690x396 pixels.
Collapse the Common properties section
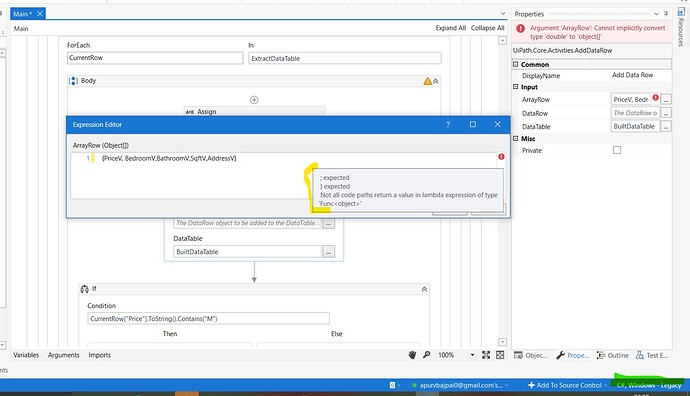click(x=515, y=64)
